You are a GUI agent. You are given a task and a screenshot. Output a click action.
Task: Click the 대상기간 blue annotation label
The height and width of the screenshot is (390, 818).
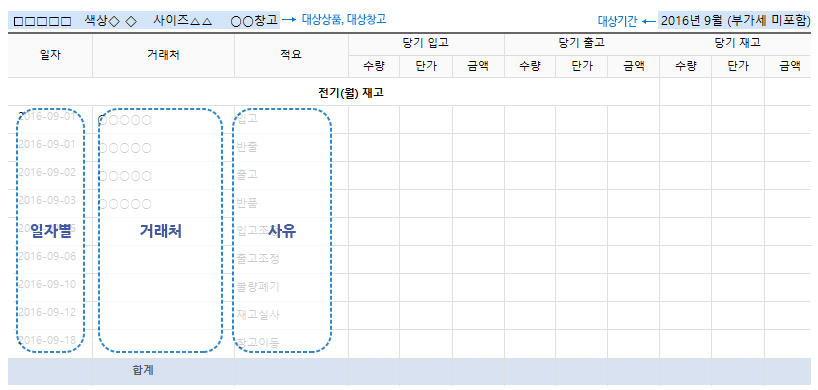tap(617, 22)
